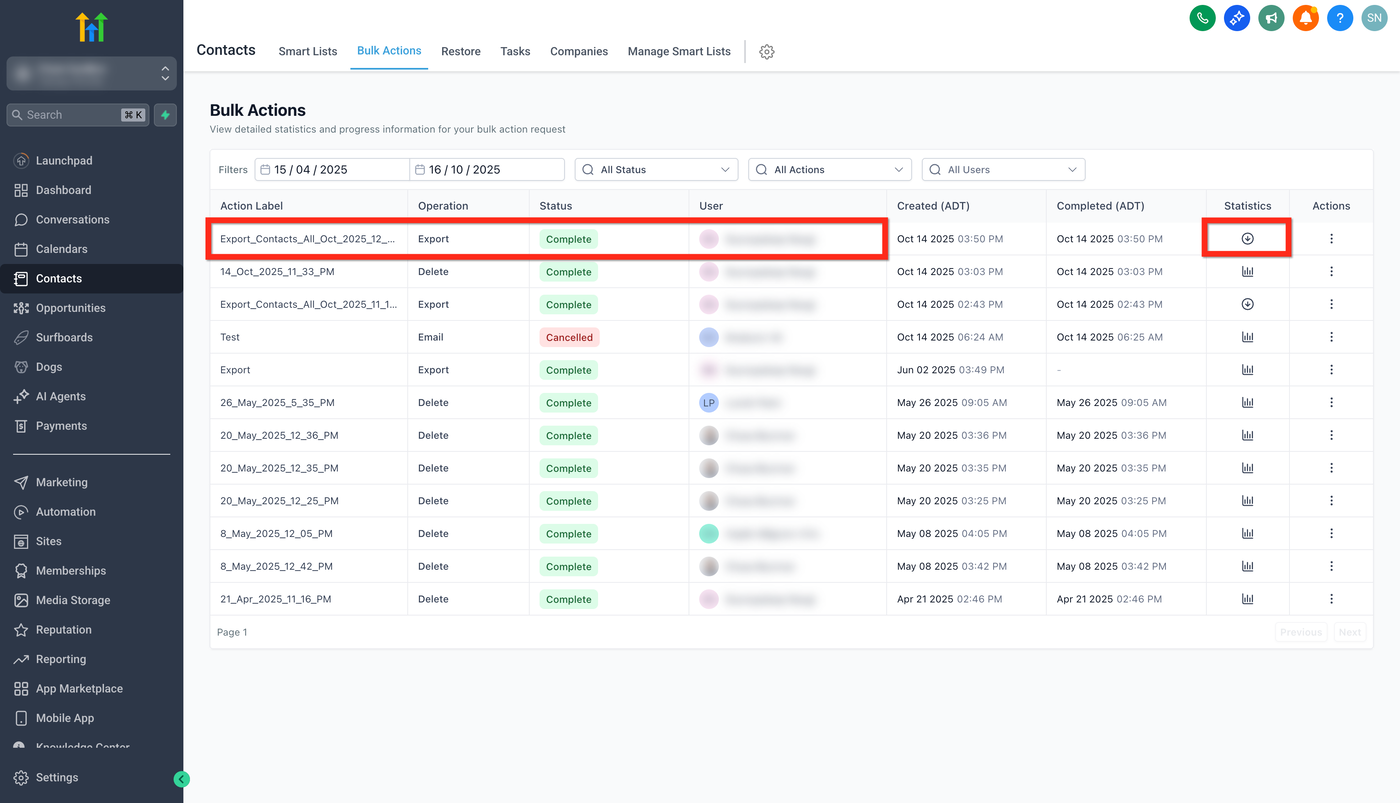Click the megaphone announcements icon
1400x803 pixels.
click(x=1271, y=18)
